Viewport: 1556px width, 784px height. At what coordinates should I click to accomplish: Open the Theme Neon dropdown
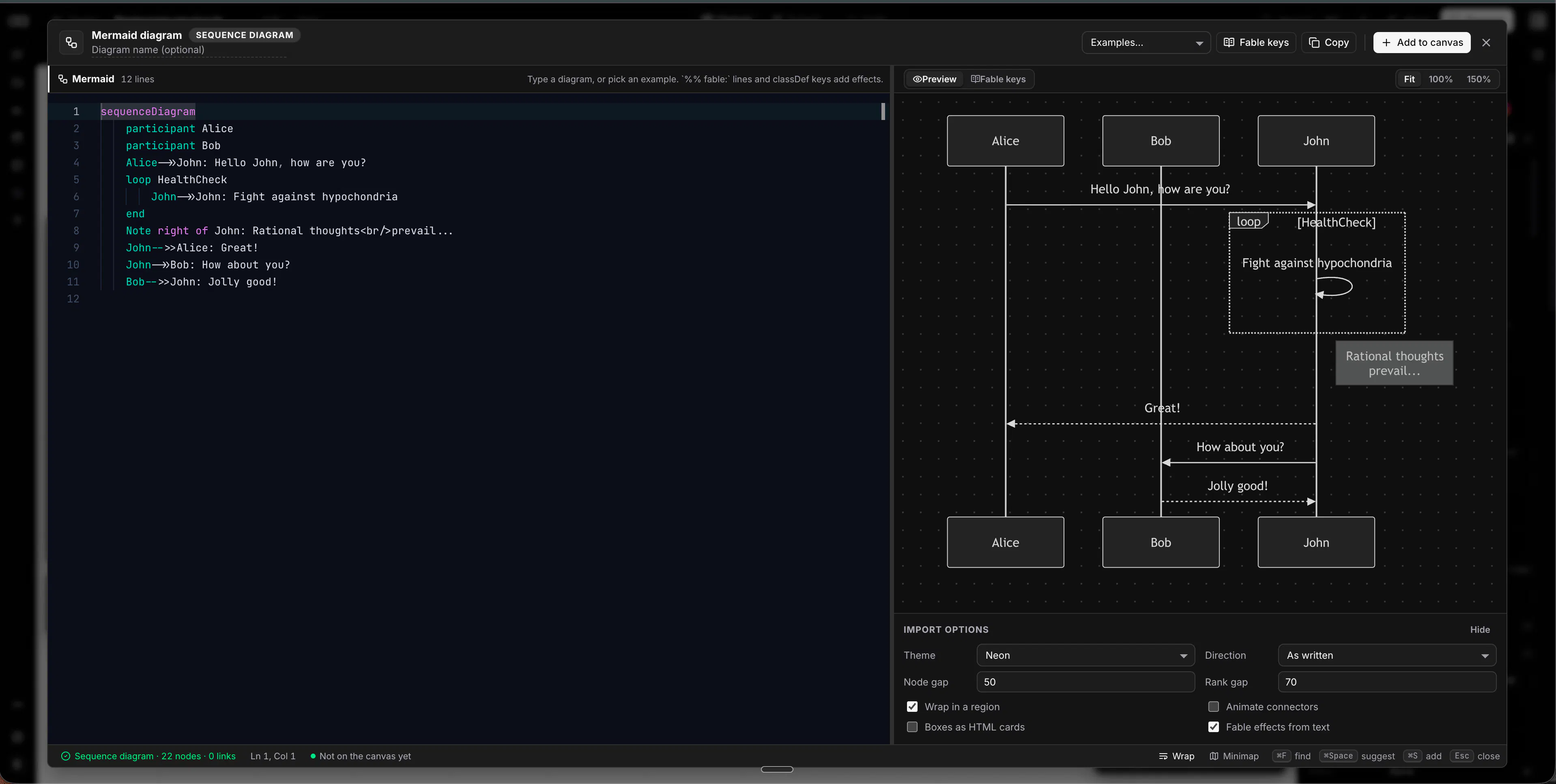point(1085,655)
